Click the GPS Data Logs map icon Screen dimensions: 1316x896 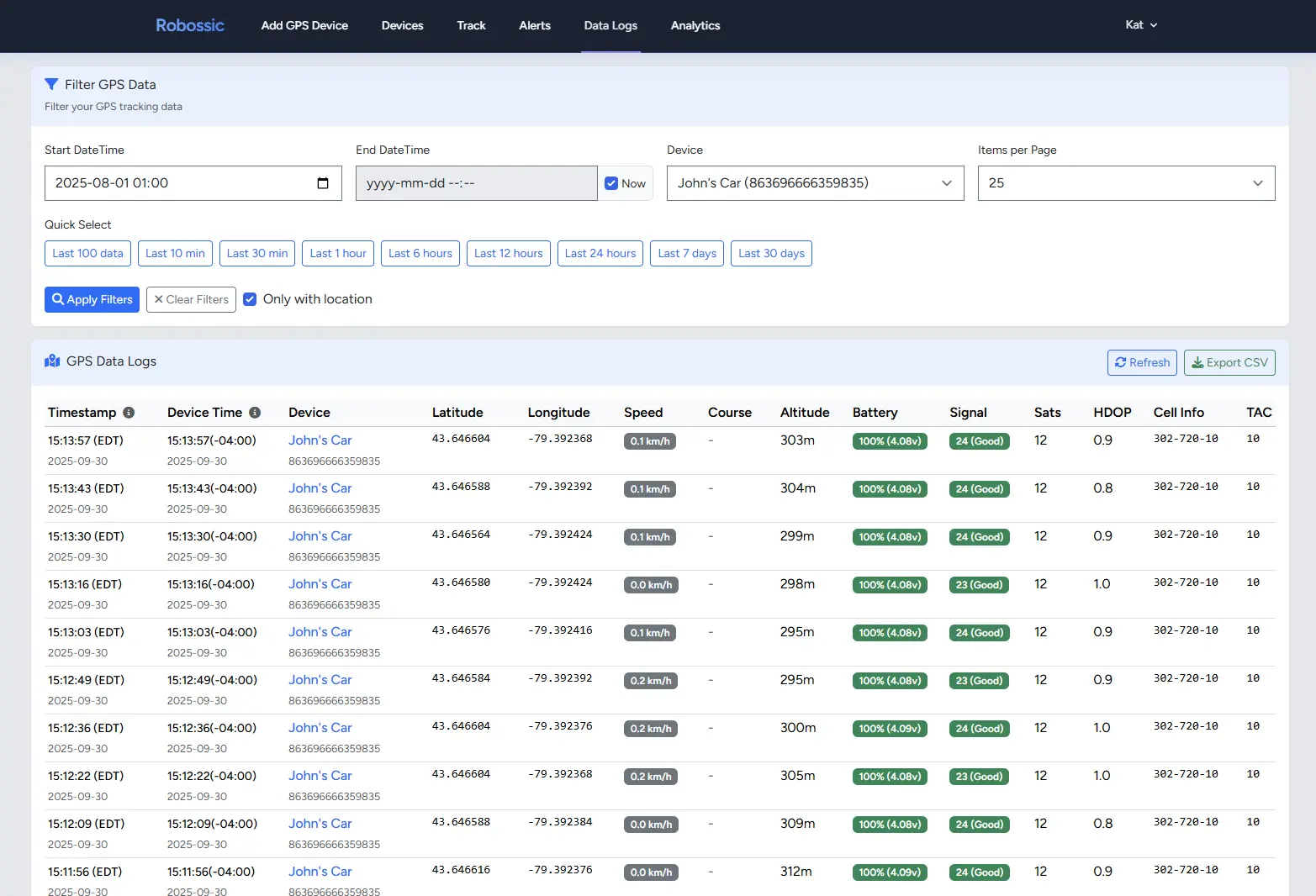[52, 361]
